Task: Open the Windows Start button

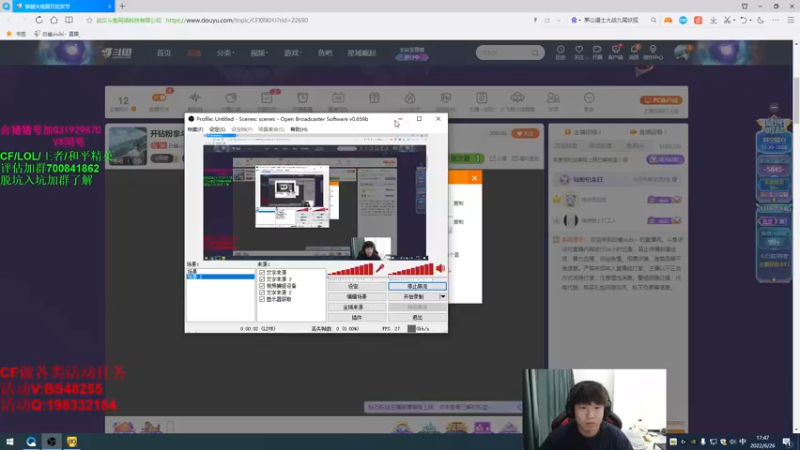Action: click(9, 441)
